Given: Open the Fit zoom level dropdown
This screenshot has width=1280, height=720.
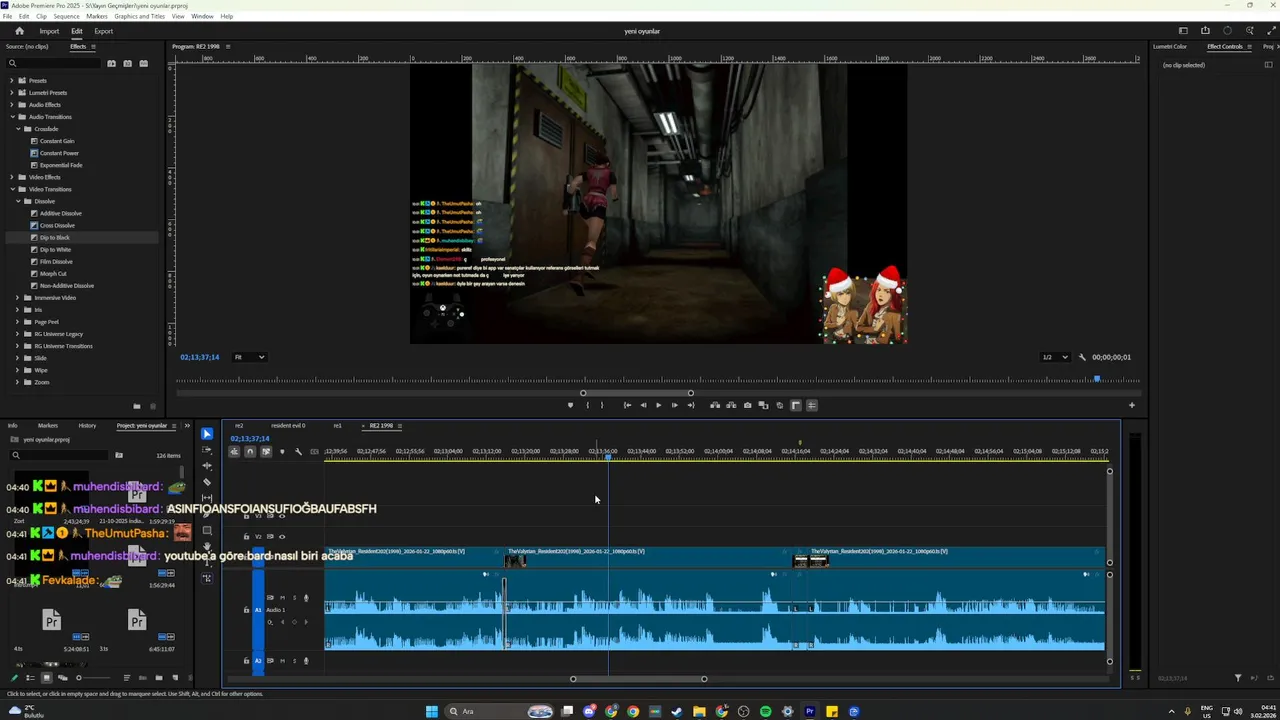Looking at the screenshot, I should (249, 357).
